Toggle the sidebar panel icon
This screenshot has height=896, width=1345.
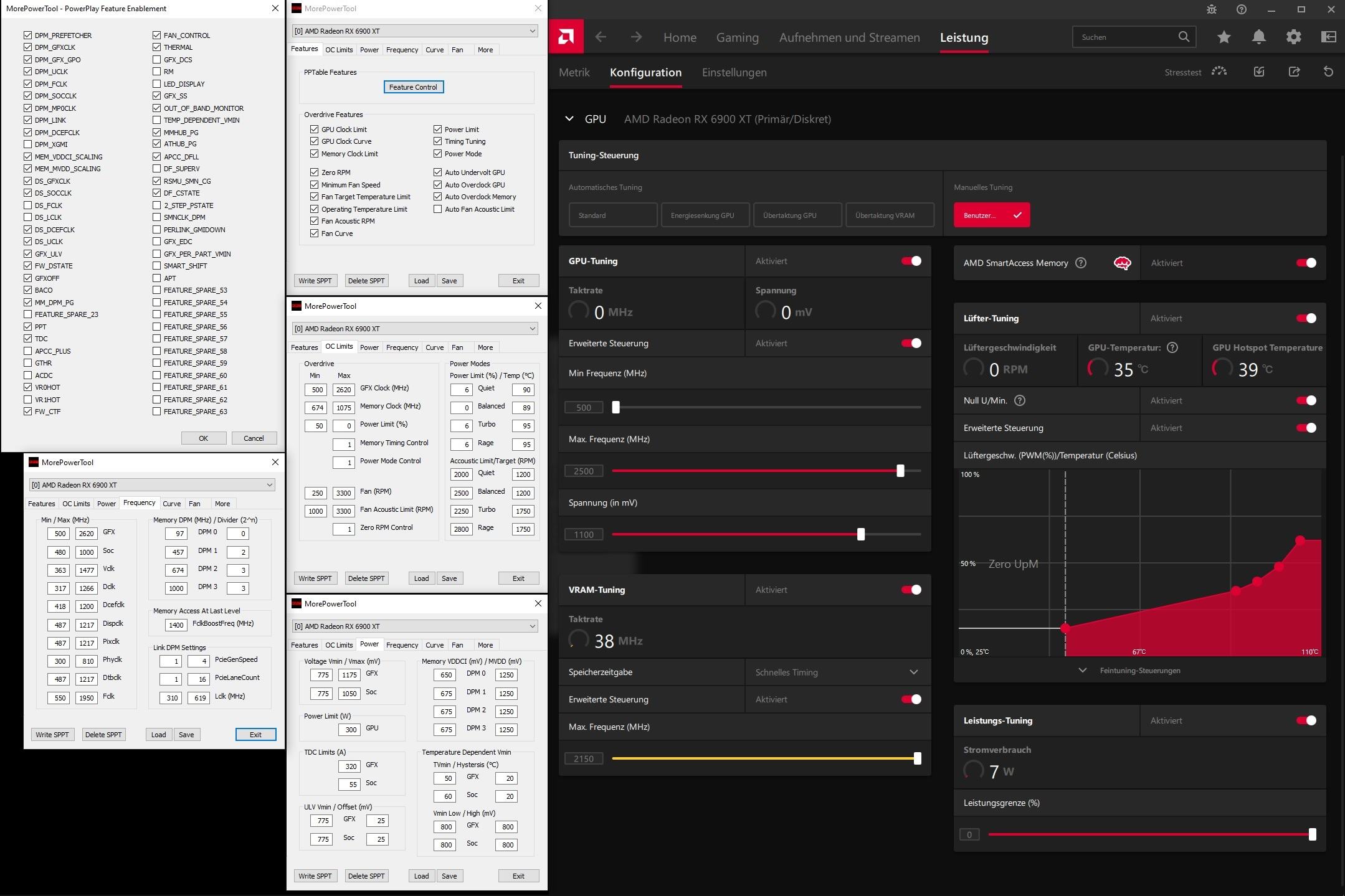1329,37
